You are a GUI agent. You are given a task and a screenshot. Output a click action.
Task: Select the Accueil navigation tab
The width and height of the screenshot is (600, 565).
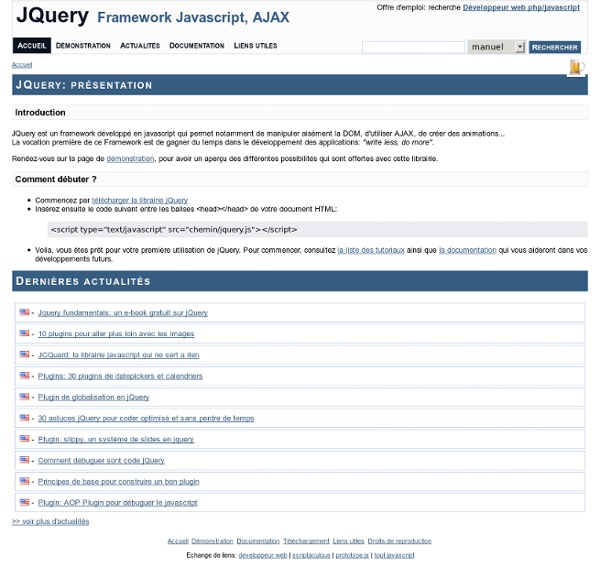(x=32, y=46)
